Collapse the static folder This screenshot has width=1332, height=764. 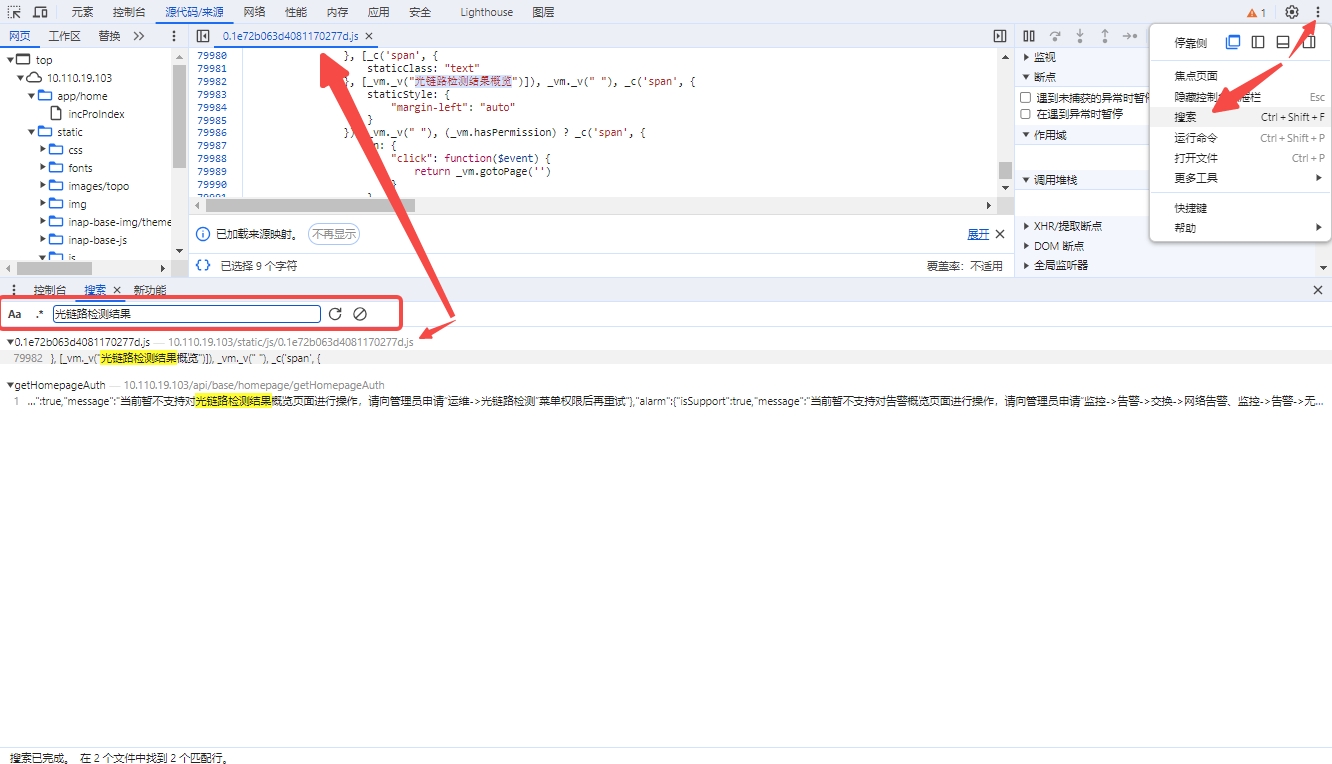33,132
